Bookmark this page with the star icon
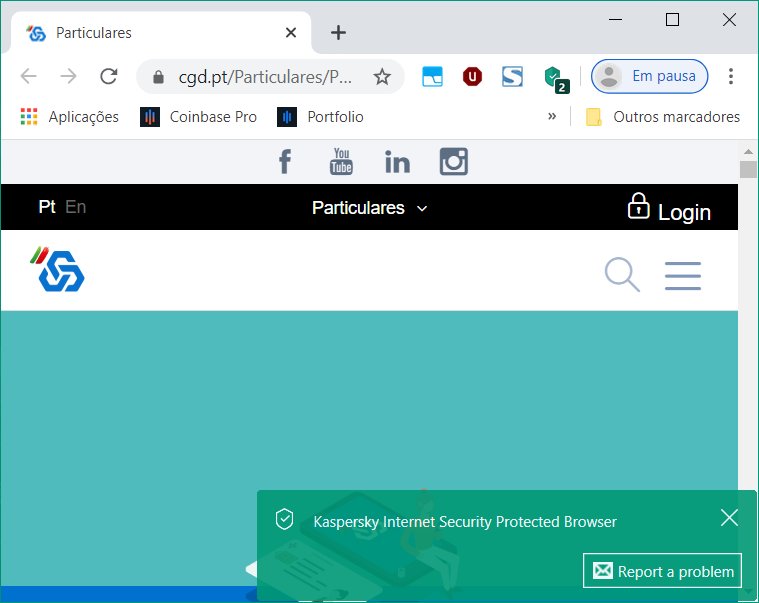The image size is (759, 603). [x=382, y=76]
